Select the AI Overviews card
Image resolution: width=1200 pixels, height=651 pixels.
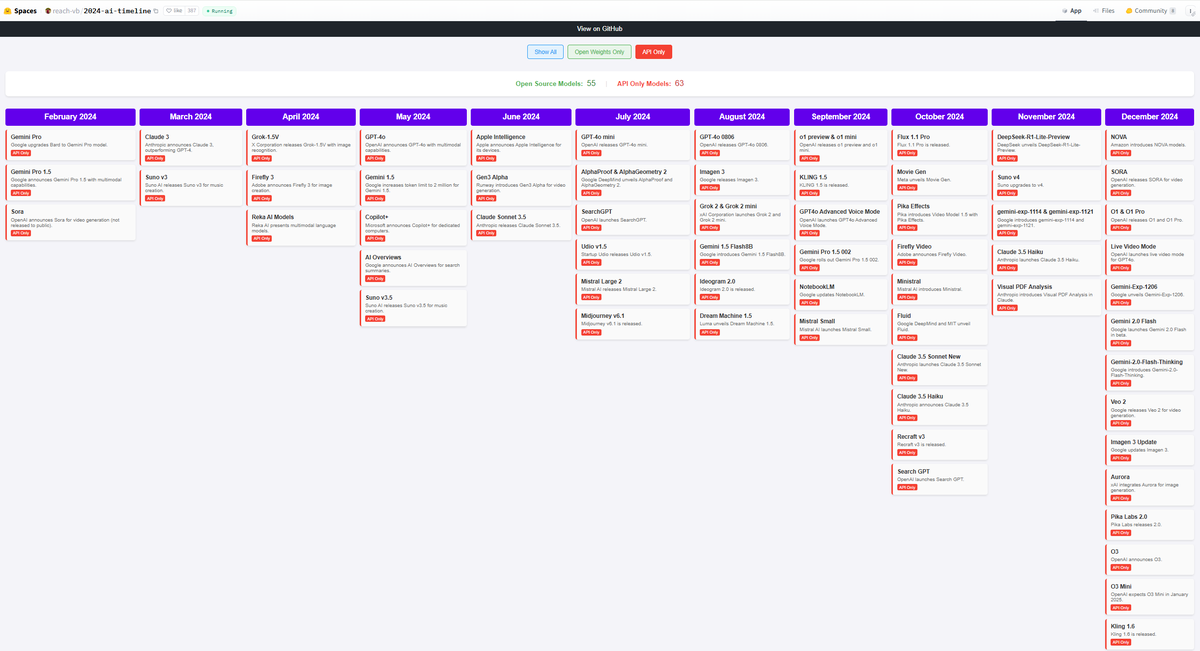(413, 267)
